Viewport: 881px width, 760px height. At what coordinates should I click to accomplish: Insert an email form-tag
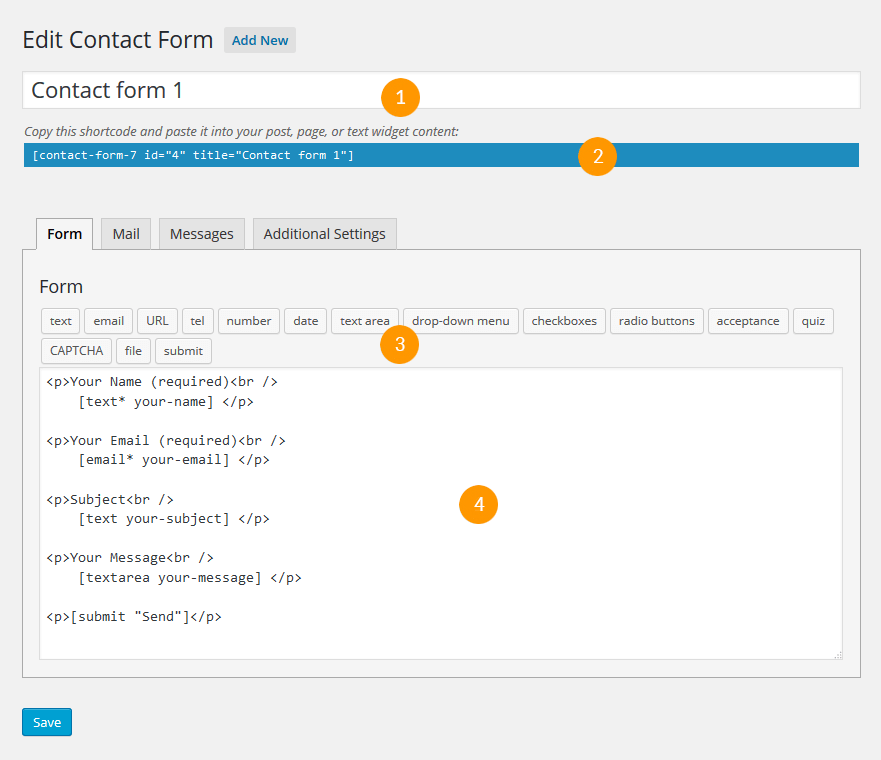tap(107, 321)
